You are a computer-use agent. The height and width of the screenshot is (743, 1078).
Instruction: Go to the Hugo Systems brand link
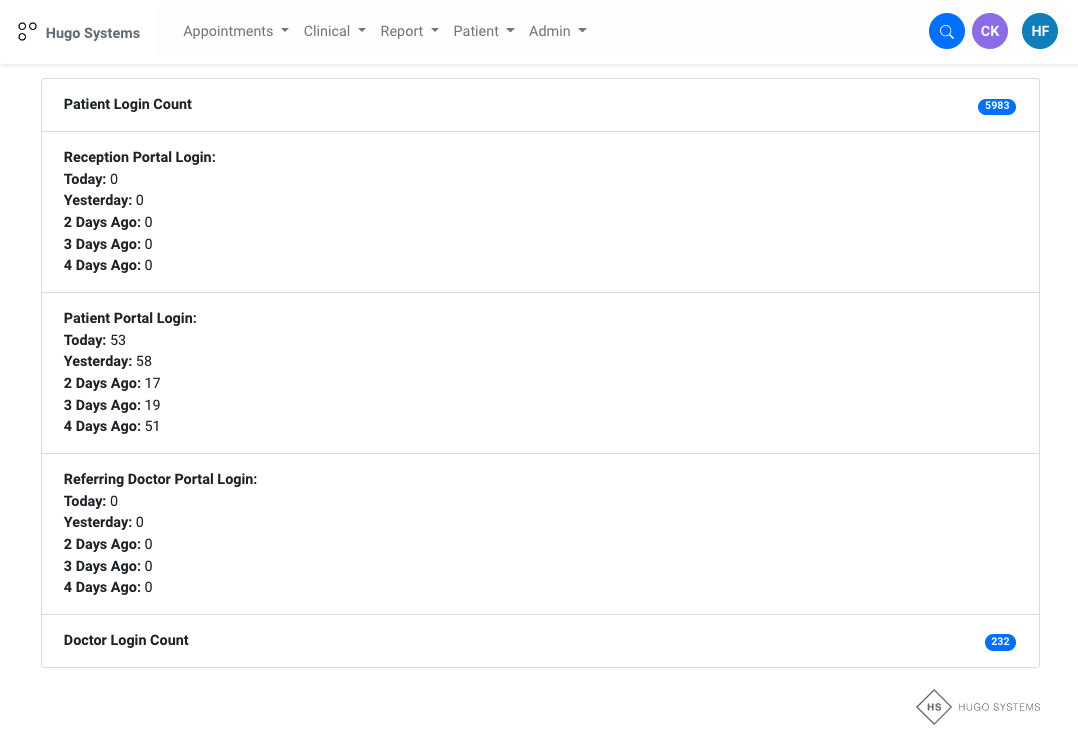(93, 33)
